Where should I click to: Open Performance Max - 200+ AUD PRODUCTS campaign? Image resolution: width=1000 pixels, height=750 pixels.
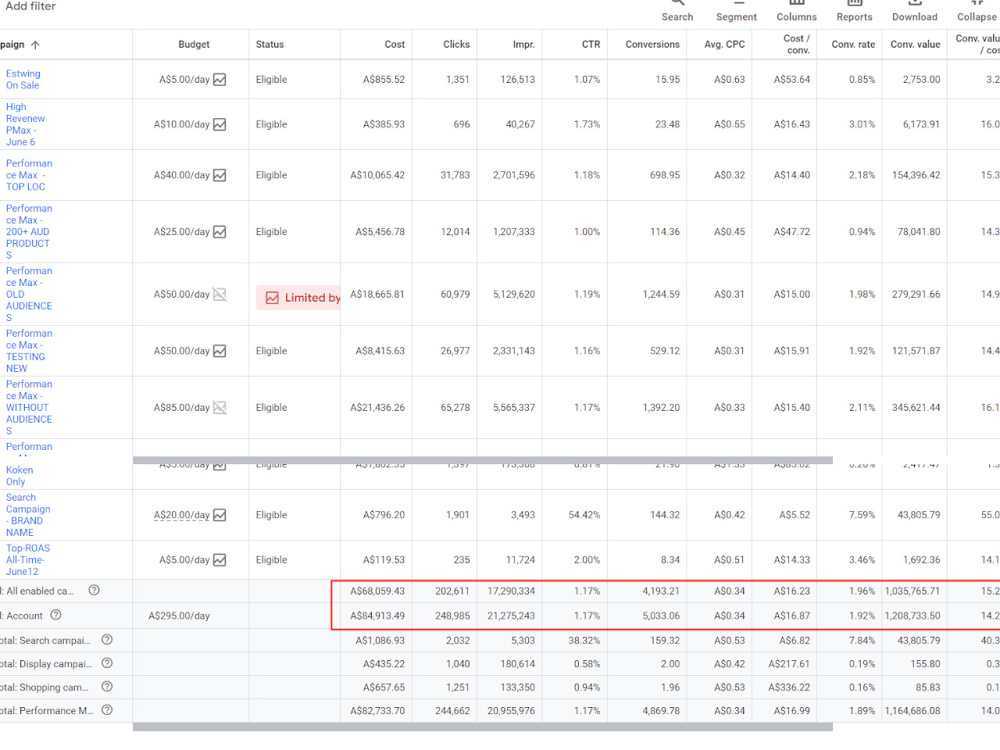point(29,232)
